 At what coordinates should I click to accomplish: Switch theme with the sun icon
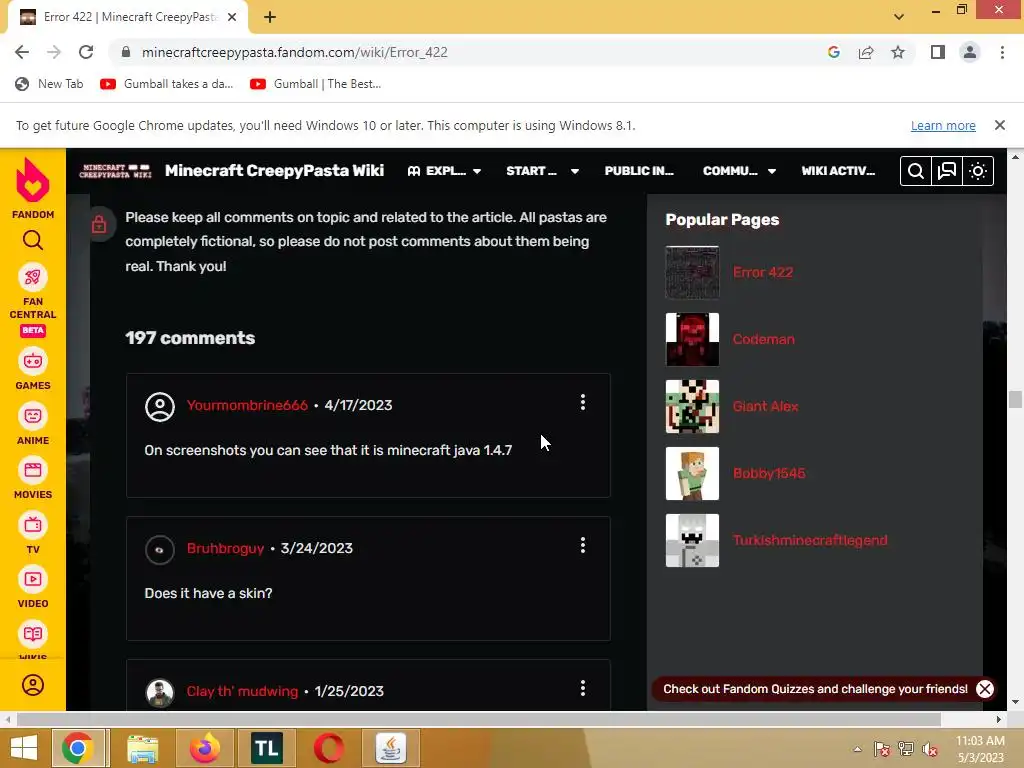pos(978,171)
